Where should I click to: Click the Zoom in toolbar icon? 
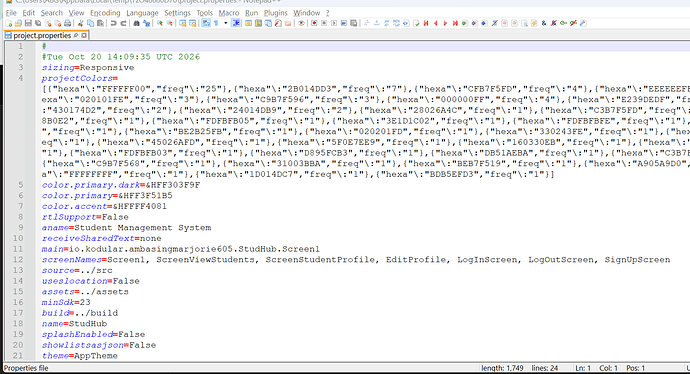[160, 23]
